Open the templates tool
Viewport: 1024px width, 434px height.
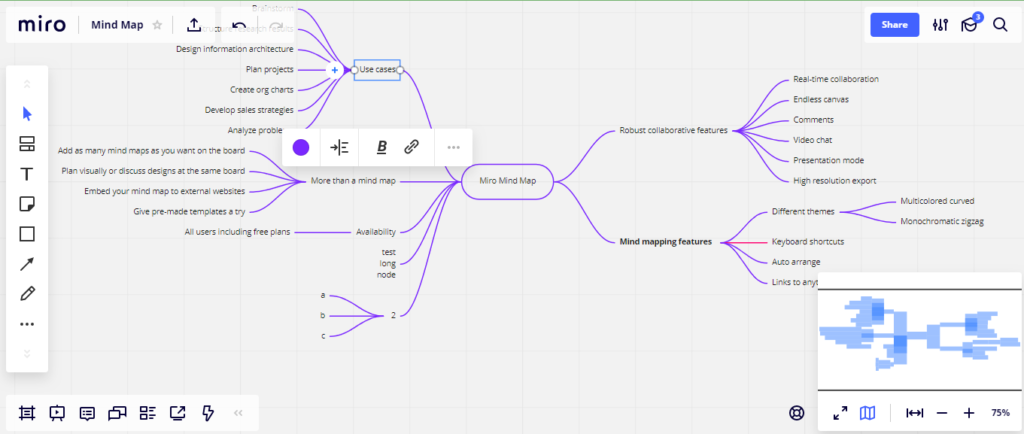click(x=27, y=144)
